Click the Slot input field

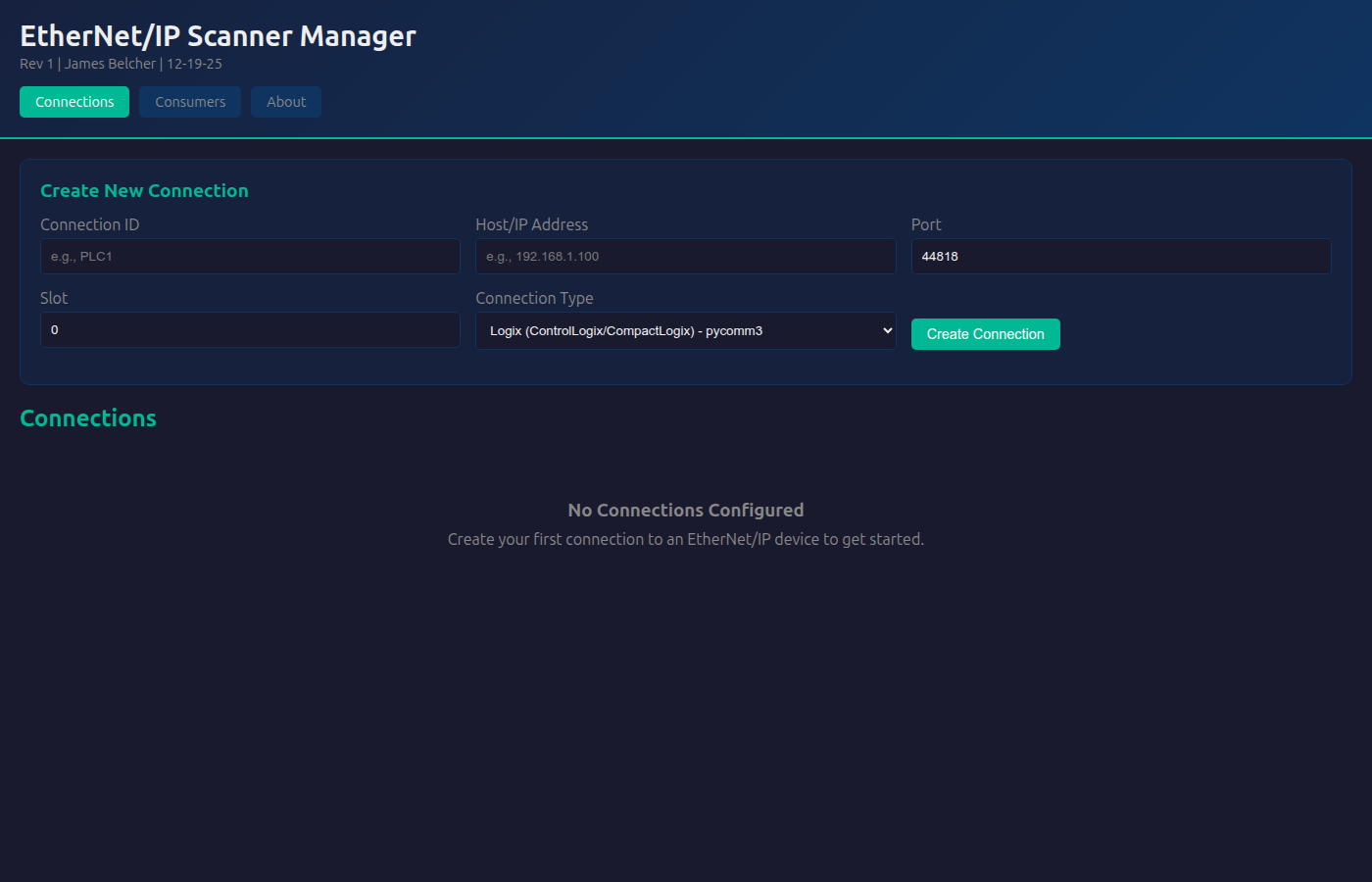(x=250, y=330)
